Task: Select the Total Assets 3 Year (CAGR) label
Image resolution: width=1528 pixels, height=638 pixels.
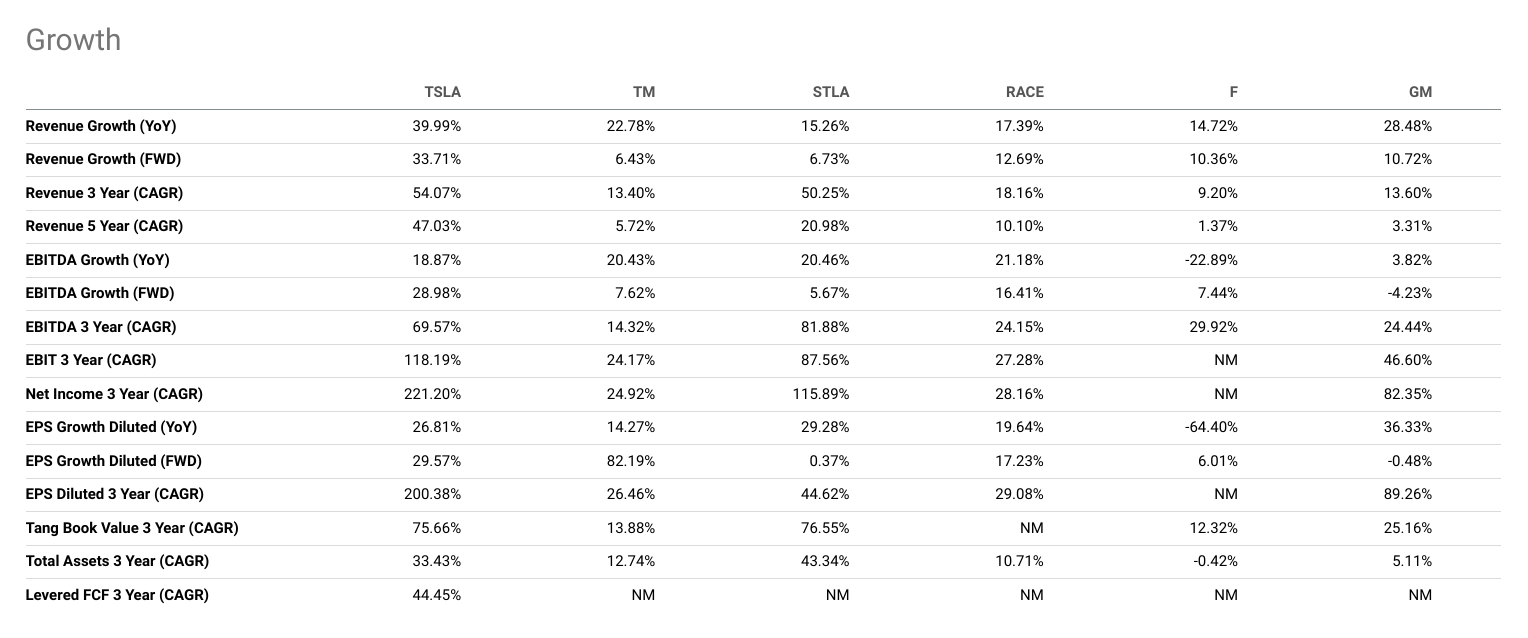Action: (x=117, y=561)
